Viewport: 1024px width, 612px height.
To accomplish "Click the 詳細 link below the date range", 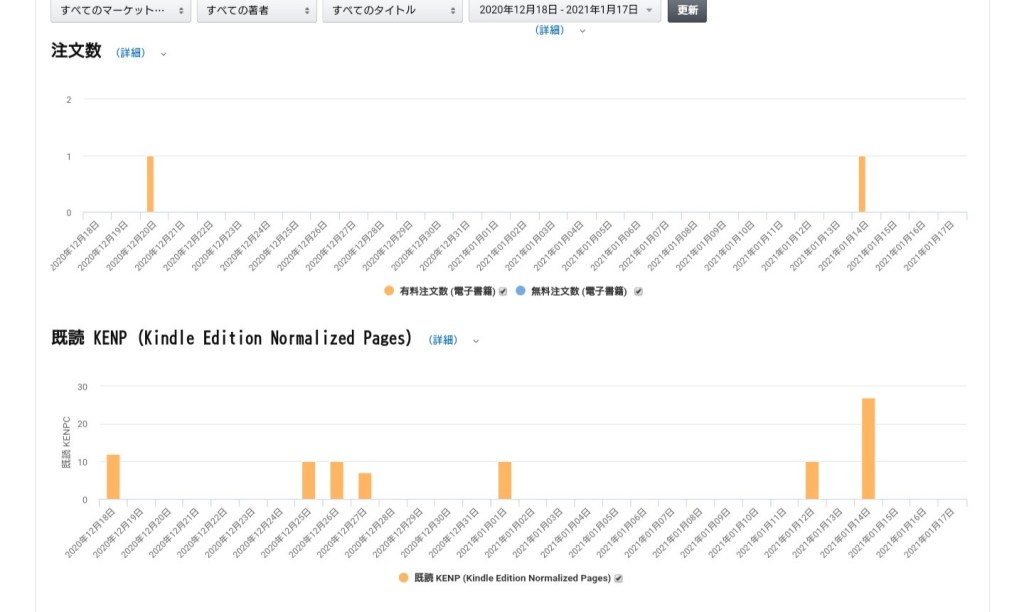I will click(550, 30).
